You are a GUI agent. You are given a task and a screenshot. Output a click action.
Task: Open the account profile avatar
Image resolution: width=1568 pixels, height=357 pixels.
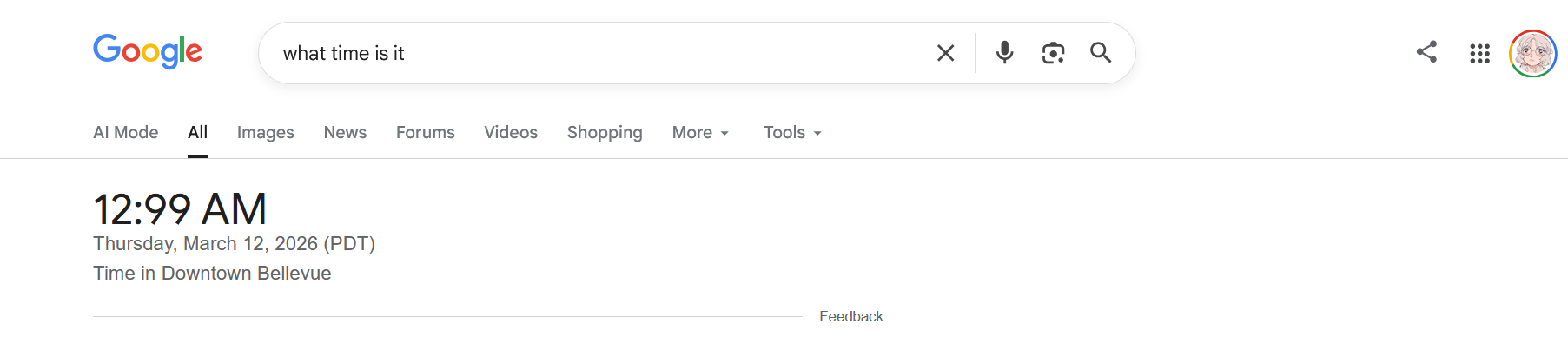click(1532, 54)
